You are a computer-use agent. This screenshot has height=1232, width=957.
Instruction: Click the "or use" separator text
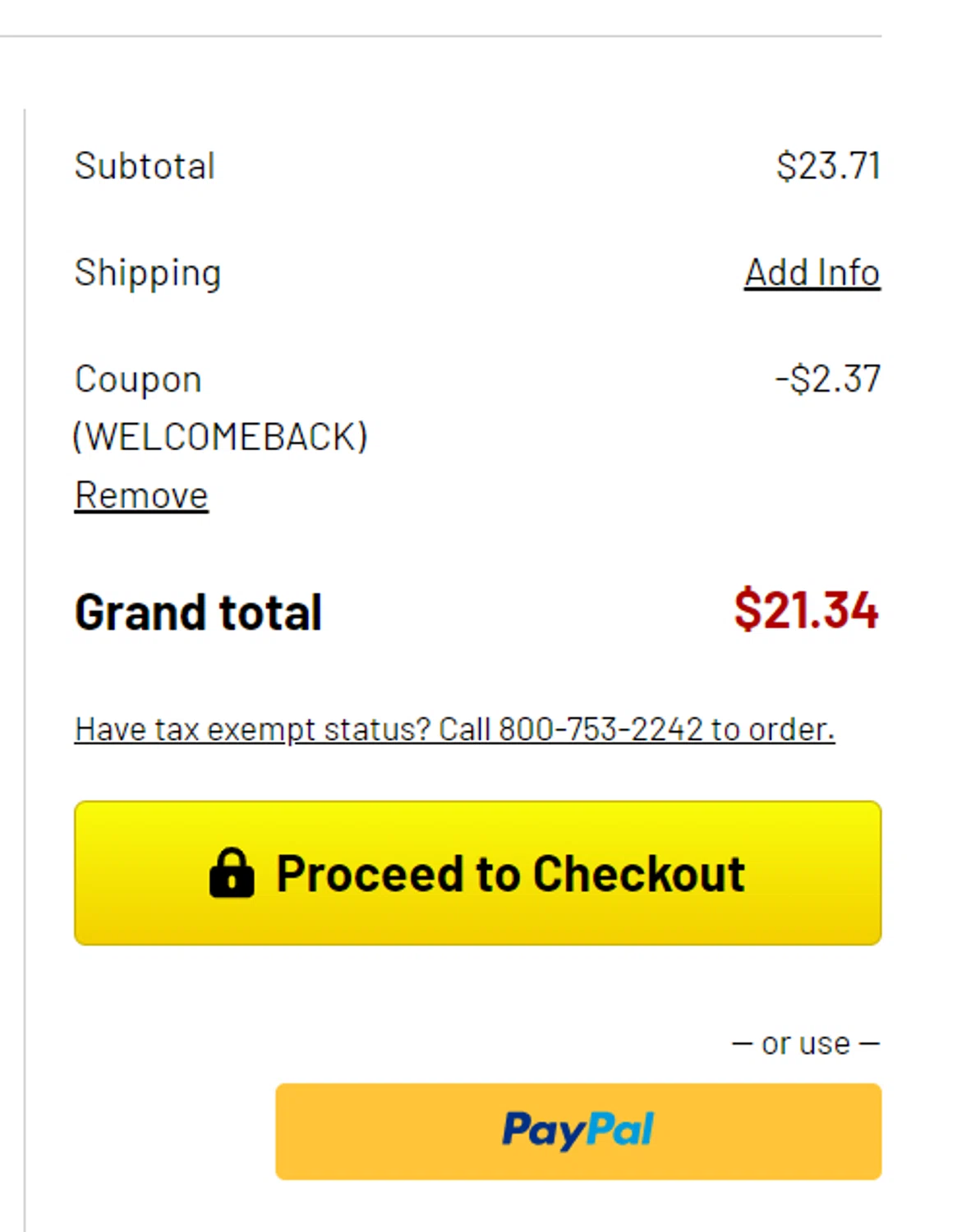(x=805, y=1044)
